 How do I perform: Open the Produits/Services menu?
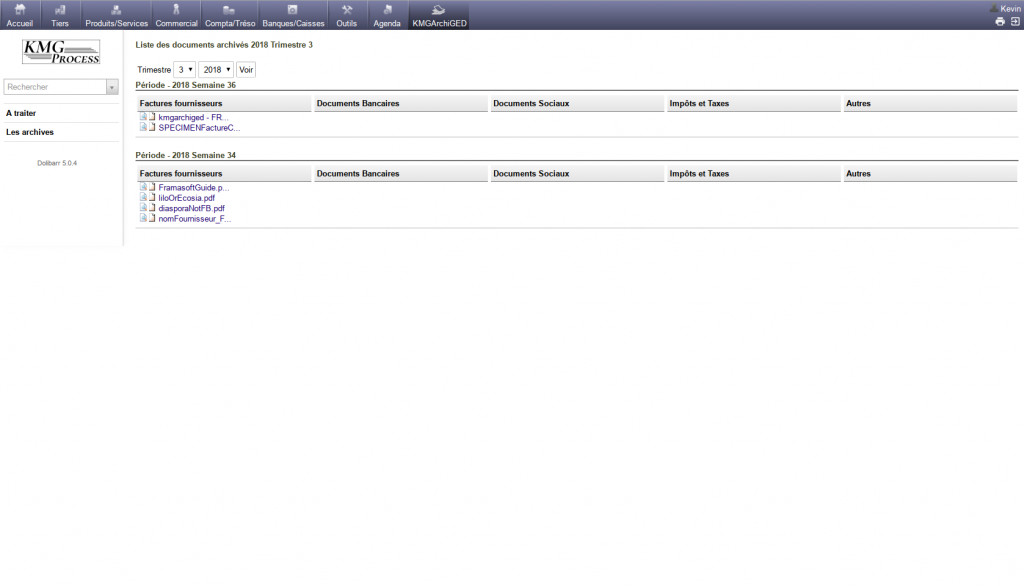116,15
